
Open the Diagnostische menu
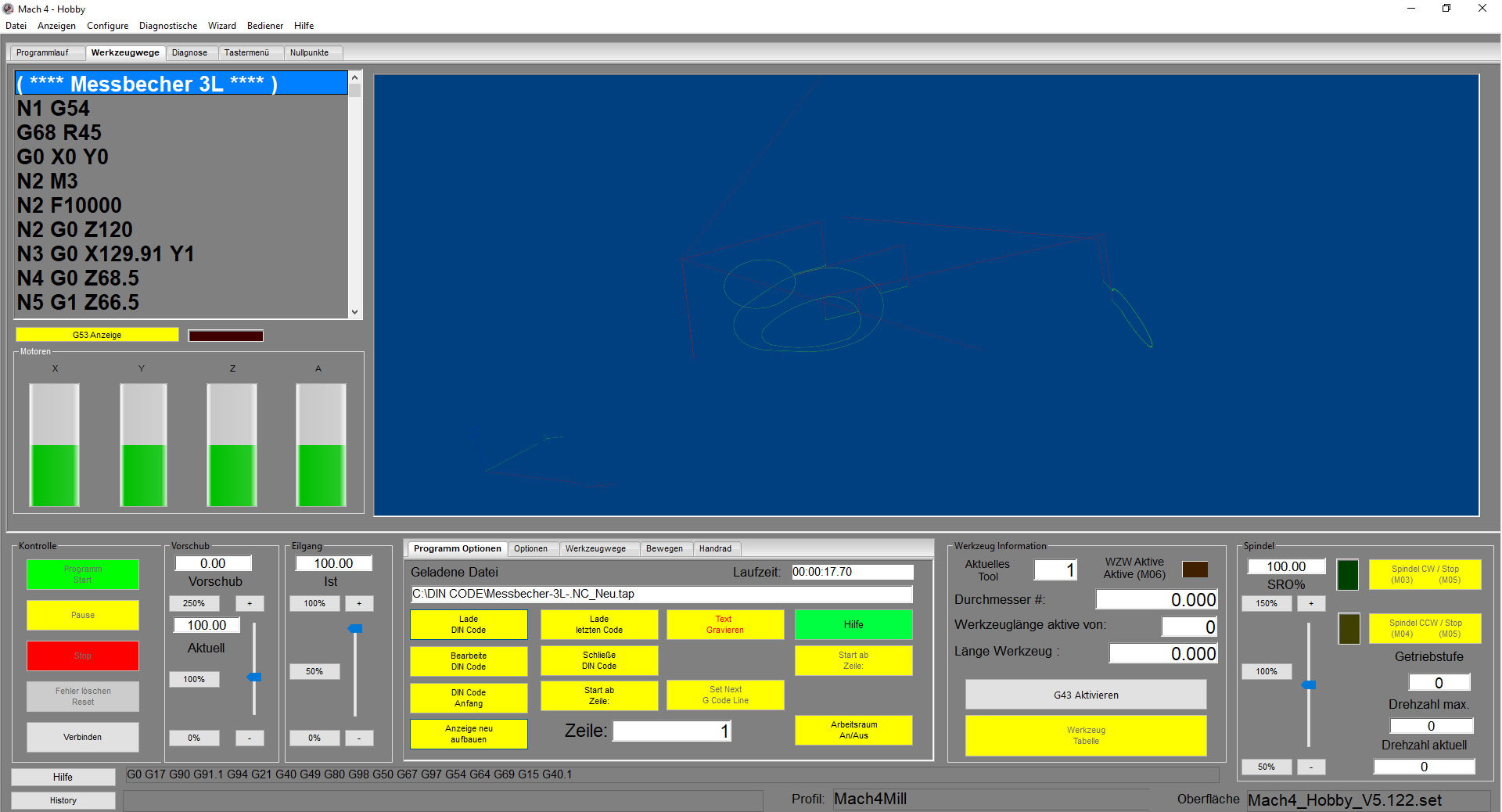[x=168, y=26]
